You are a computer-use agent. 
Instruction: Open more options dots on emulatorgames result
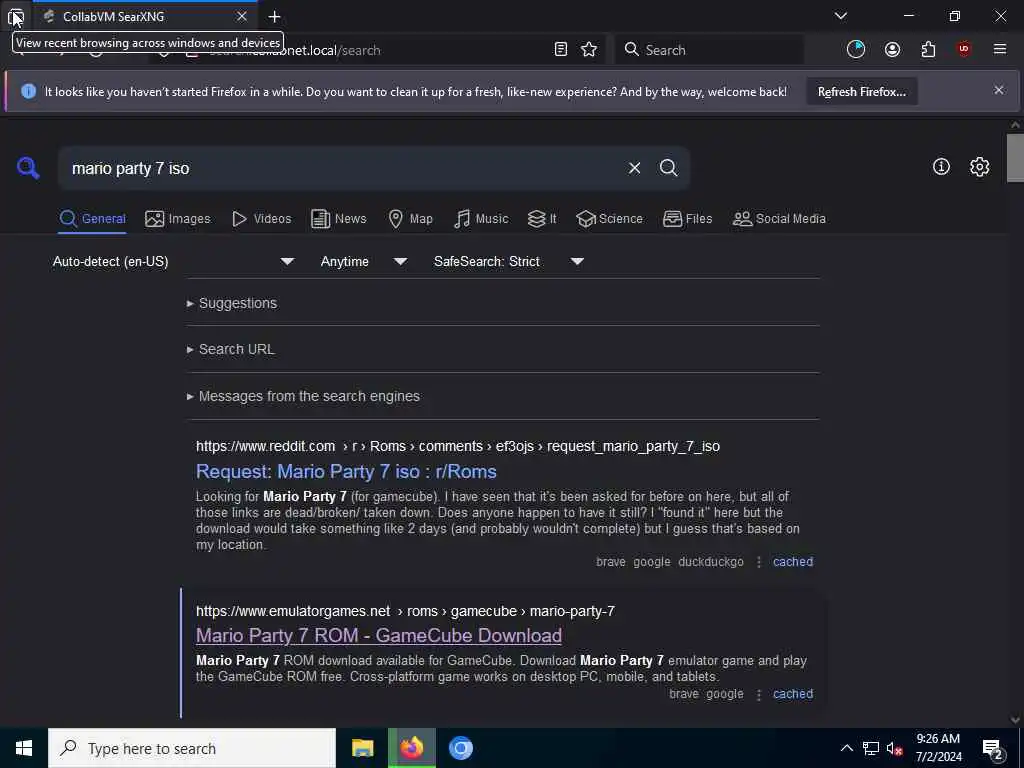[x=758, y=695]
